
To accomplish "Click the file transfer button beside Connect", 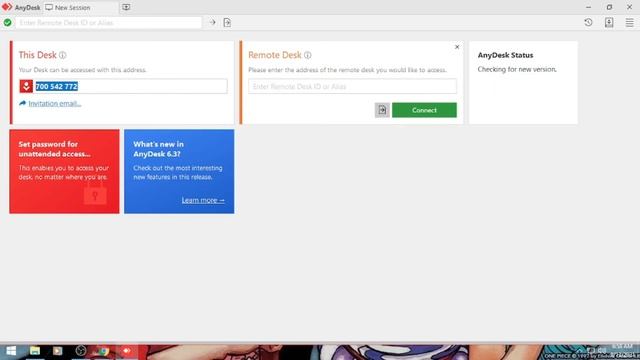I will click(x=382, y=110).
